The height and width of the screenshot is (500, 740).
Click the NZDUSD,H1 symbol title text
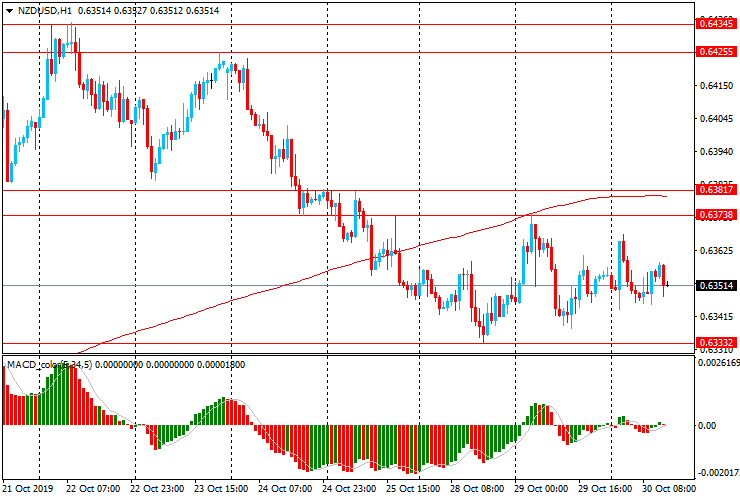point(44,11)
